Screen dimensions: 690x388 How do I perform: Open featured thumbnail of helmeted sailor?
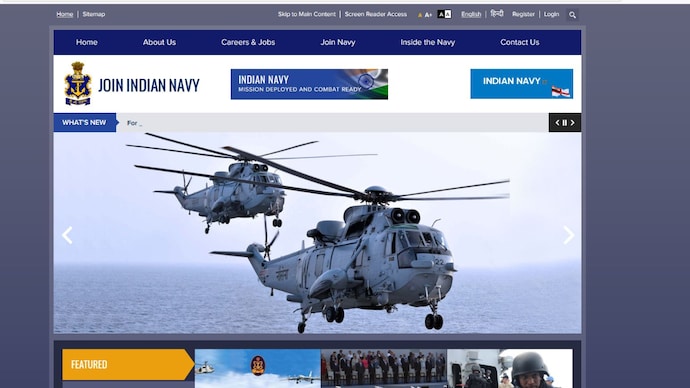(x=510, y=369)
